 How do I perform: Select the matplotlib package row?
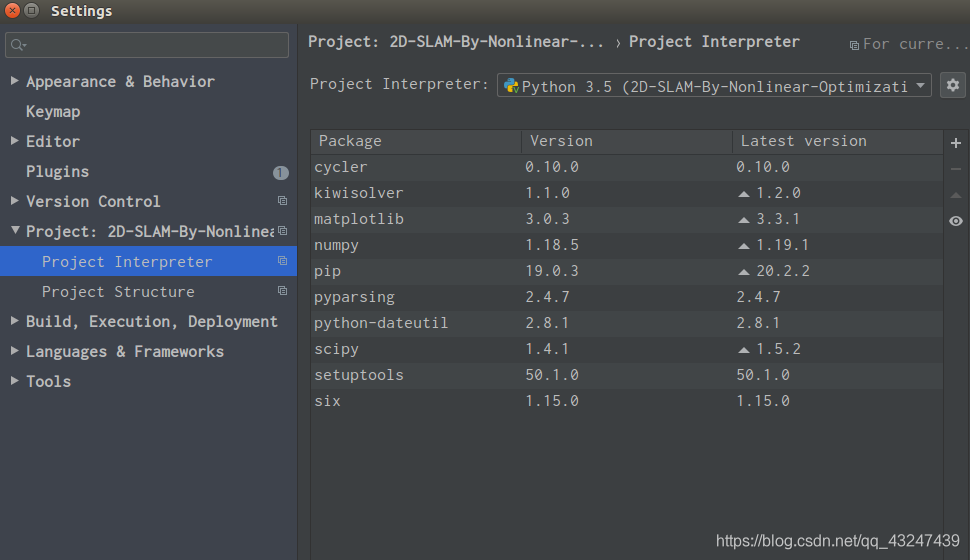coord(627,219)
